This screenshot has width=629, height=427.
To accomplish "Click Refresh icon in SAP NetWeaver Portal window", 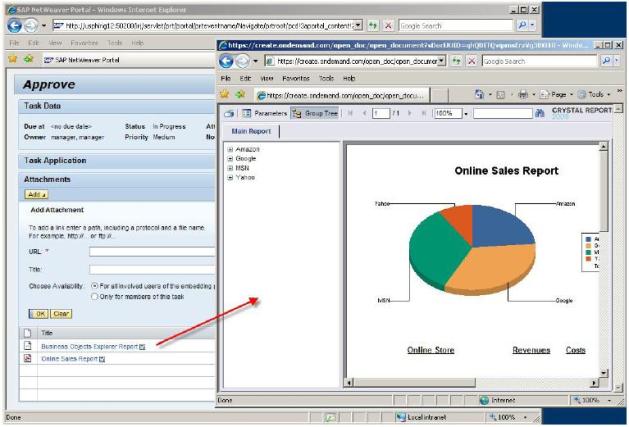I will [x=373, y=26].
